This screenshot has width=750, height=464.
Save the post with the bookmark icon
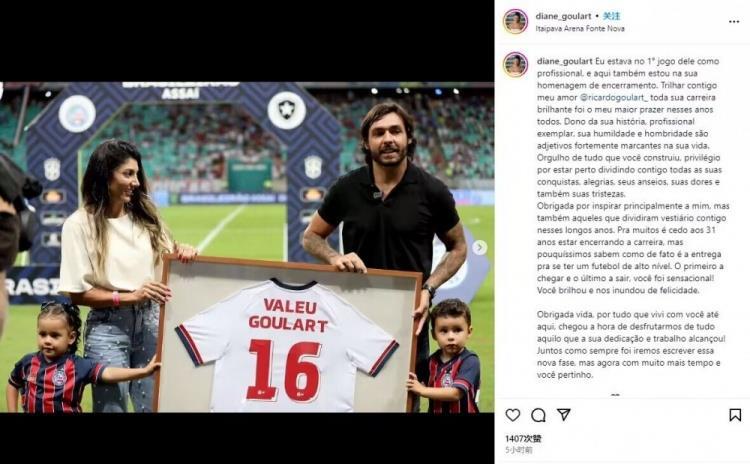735,415
